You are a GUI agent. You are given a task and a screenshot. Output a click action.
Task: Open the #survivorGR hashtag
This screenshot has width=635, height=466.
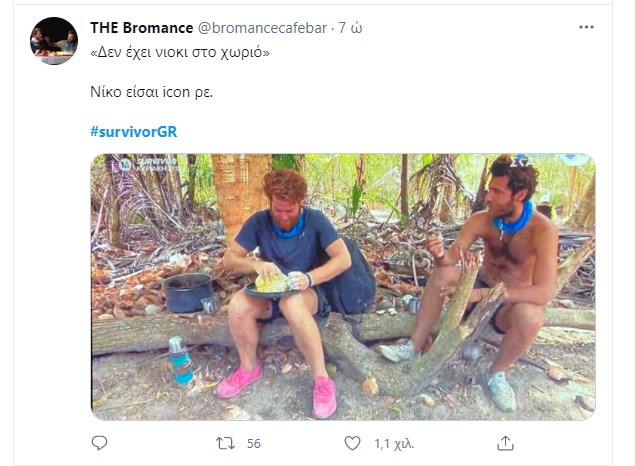pyautogui.click(x=133, y=131)
